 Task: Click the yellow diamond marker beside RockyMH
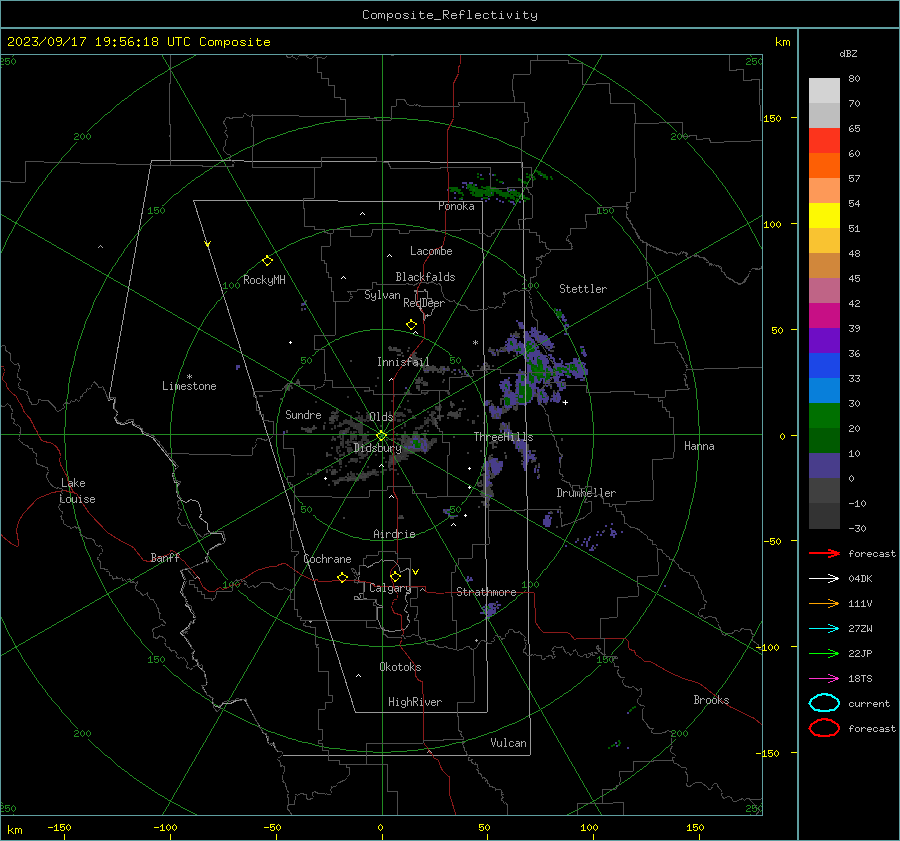point(267,261)
